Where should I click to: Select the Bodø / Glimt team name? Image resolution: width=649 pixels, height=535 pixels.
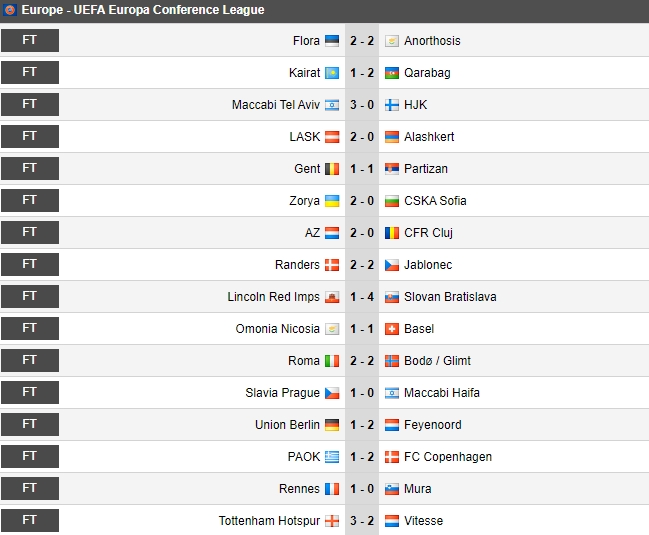437,361
